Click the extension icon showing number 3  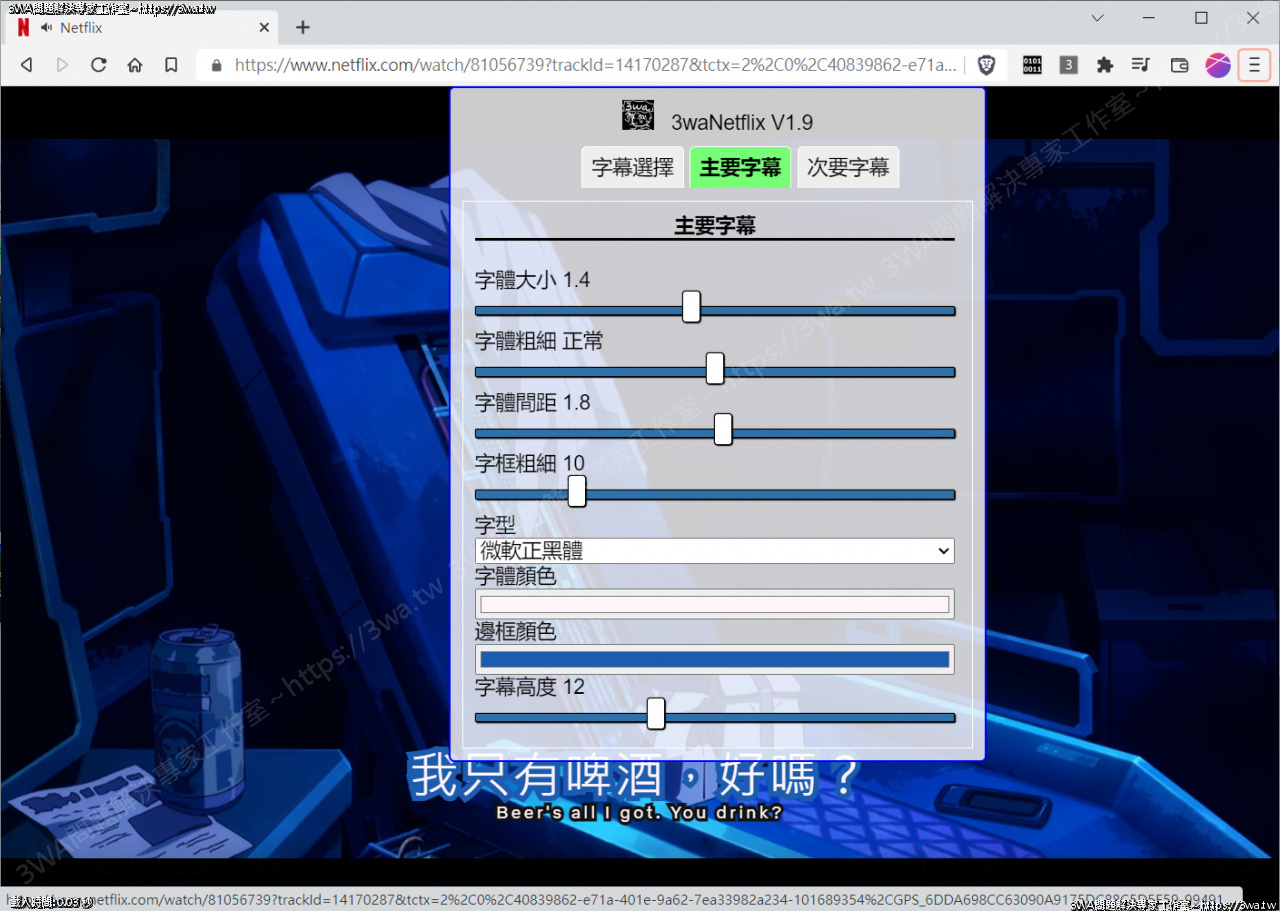1068,64
